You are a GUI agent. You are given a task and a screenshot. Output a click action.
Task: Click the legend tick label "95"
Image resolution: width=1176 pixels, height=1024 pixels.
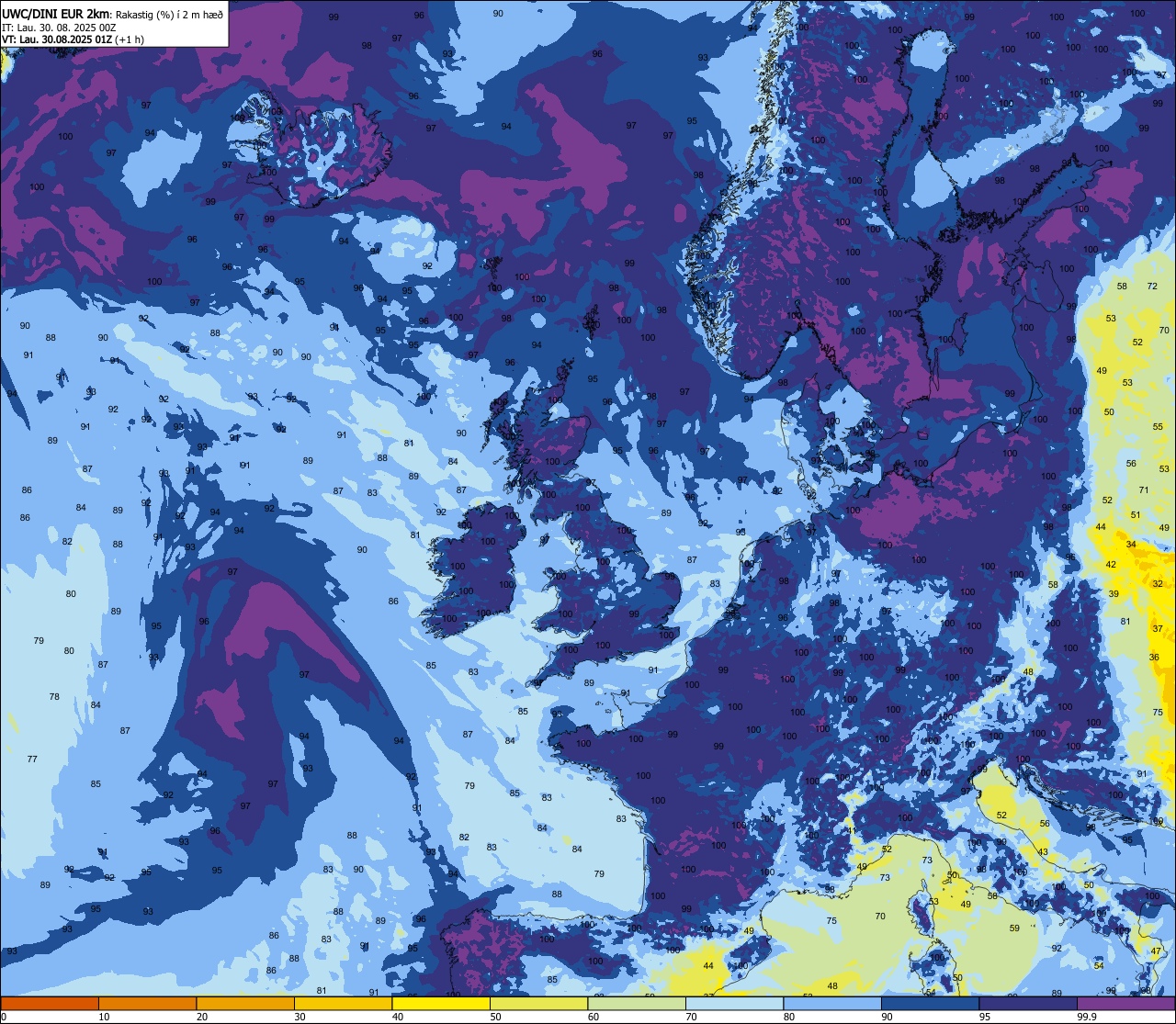pyautogui.click(x=986, y=1017)
